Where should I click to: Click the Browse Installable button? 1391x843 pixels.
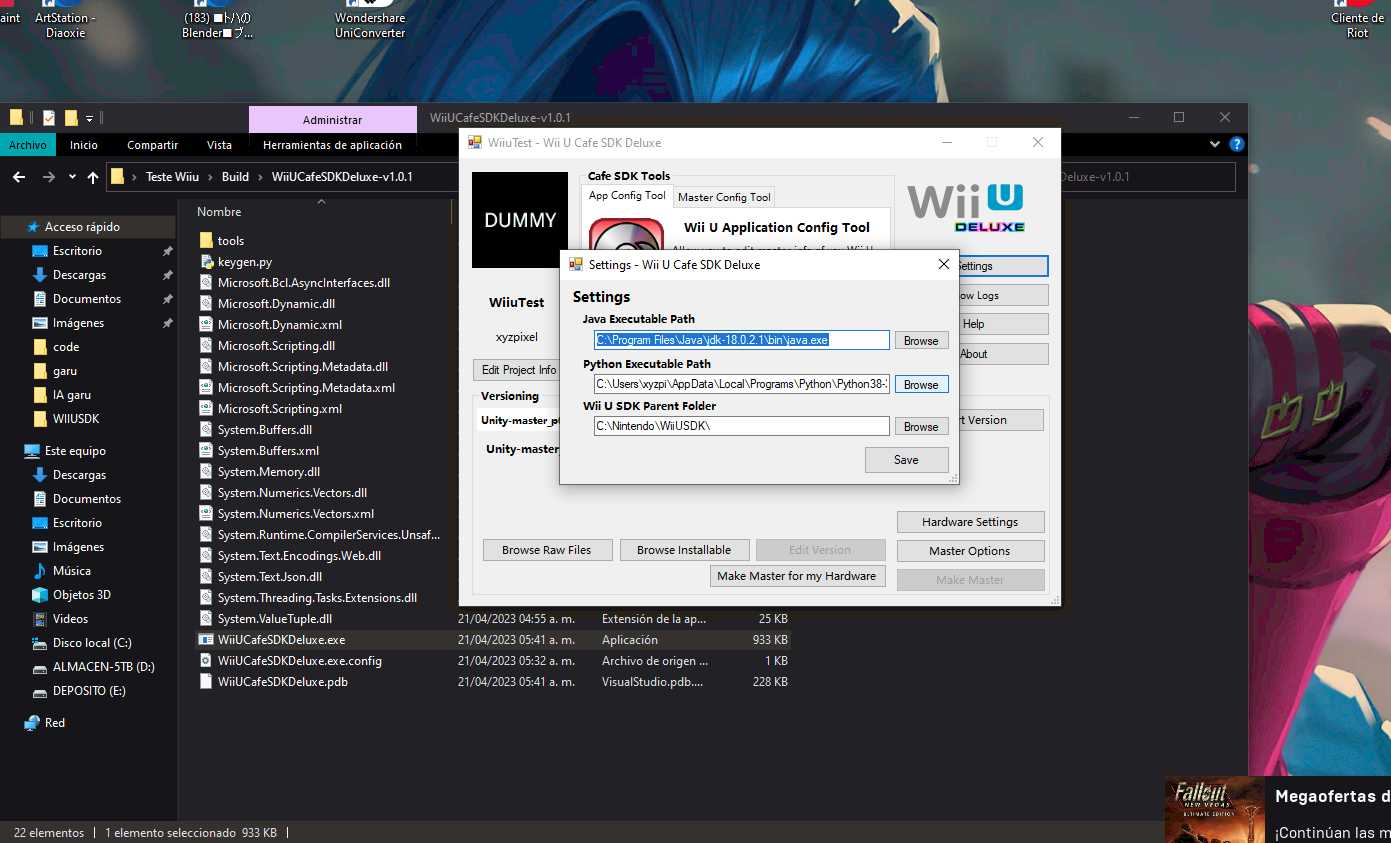[x=684, y=550]
